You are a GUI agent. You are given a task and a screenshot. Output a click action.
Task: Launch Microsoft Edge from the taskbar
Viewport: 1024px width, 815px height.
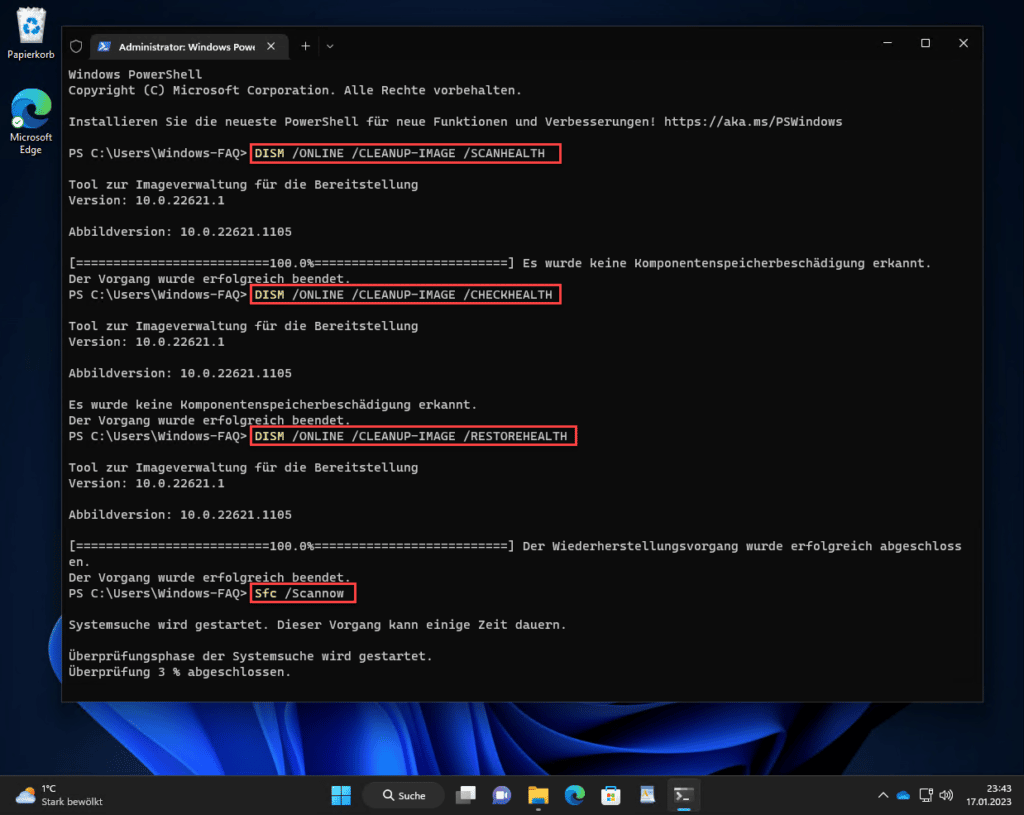click(x=575, y=795)
